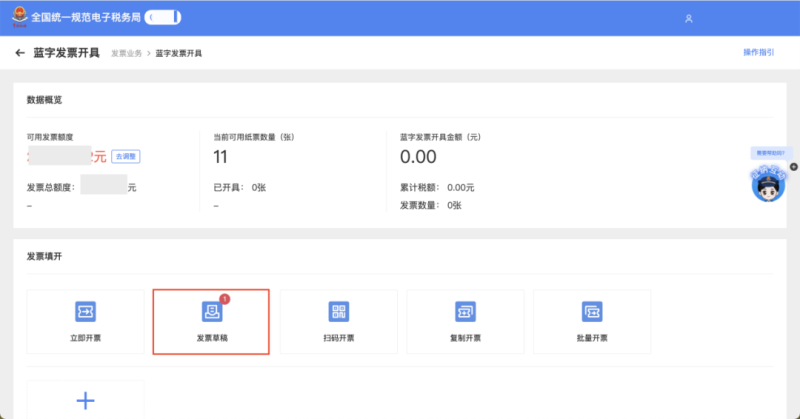Open the cartoon police assistant avatar
This screenshot has width=800, height=419.
pyautogui.click(x=767, y=183)
